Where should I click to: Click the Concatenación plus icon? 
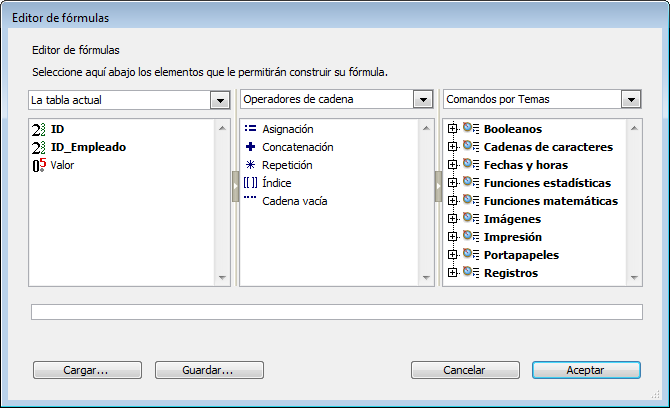(251, 147)
